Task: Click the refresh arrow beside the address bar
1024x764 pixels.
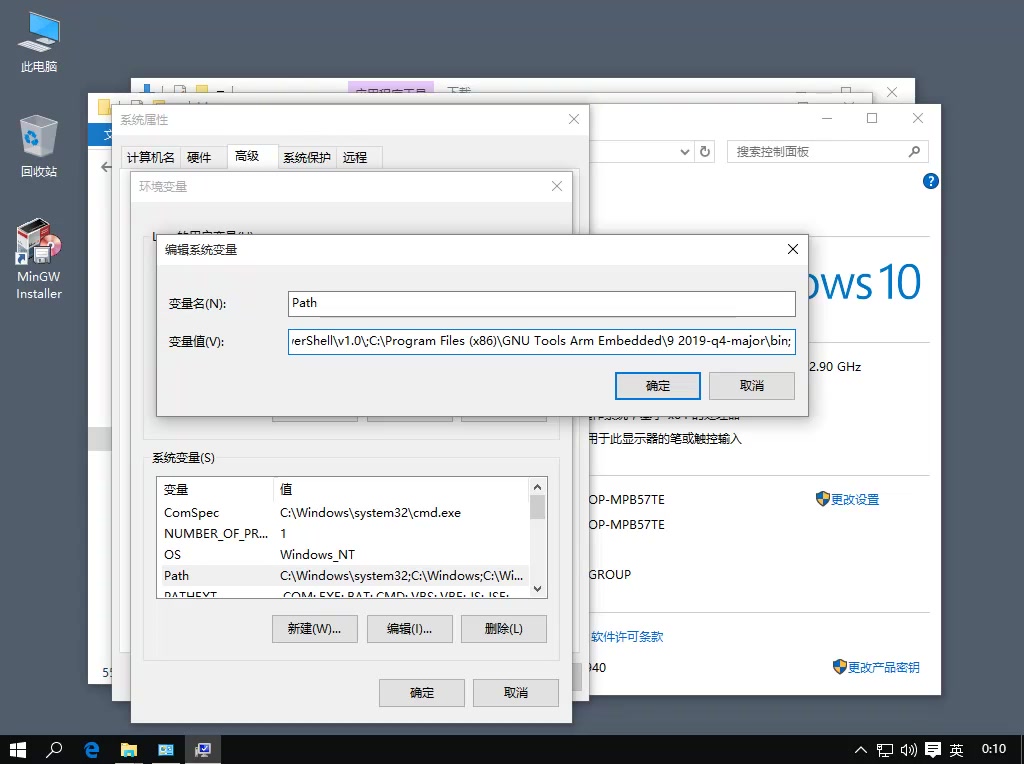Action: (707, 151)
